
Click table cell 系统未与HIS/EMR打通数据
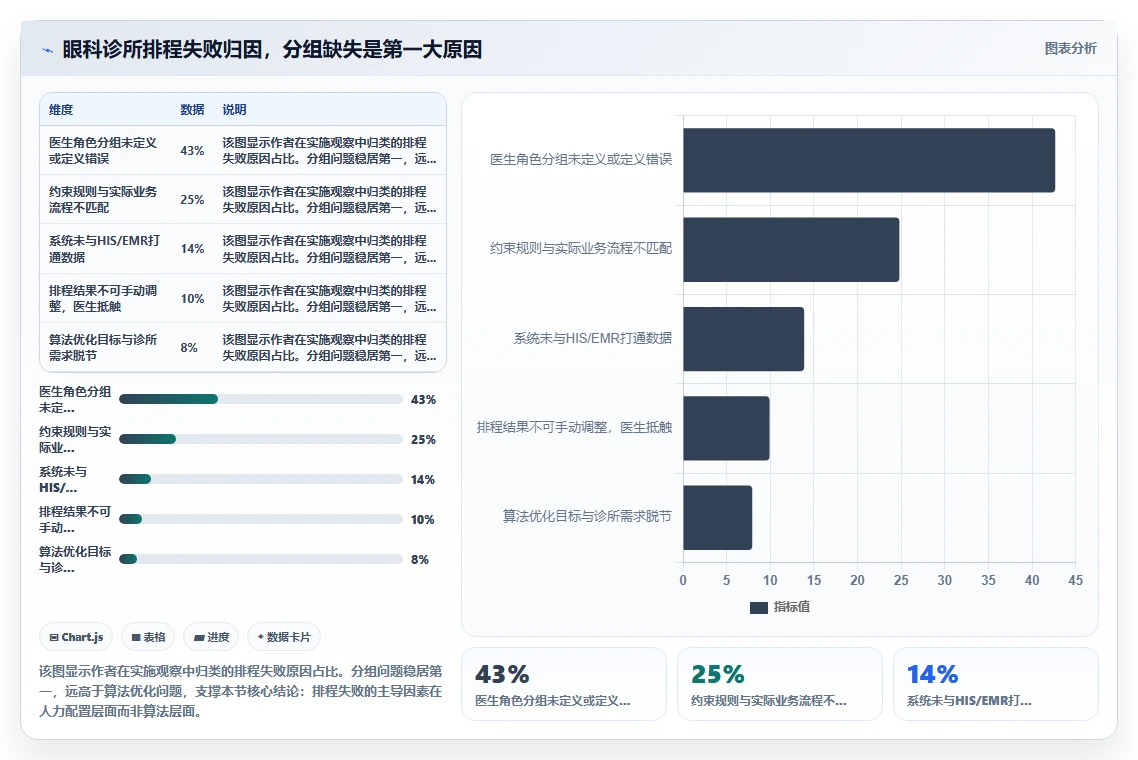[105, 249]
